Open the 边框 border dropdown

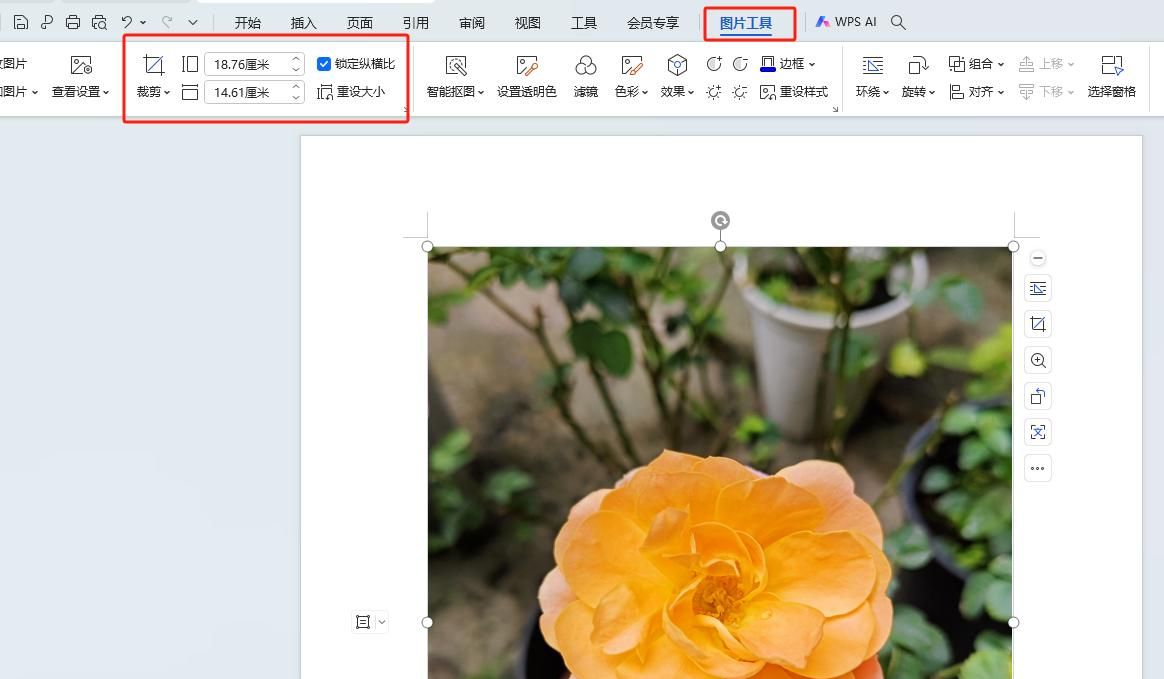pos(788,64)
